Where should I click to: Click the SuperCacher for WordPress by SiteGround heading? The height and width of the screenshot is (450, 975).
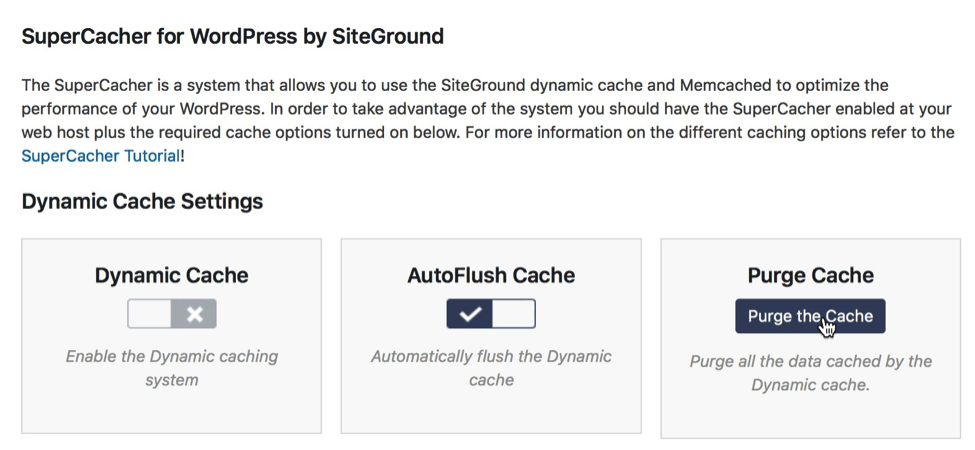click(x=233, y=36)
